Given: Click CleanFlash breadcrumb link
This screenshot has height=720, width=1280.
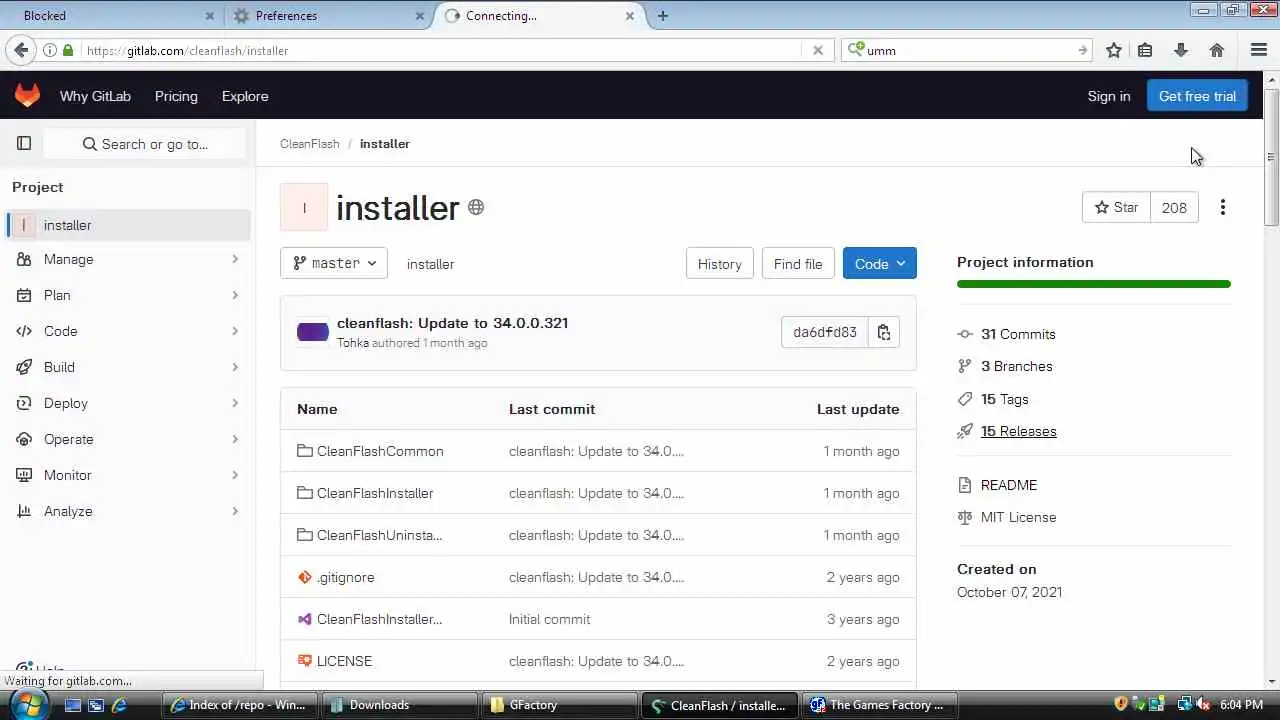Looking at the screenshot, I should click(310, 144).
